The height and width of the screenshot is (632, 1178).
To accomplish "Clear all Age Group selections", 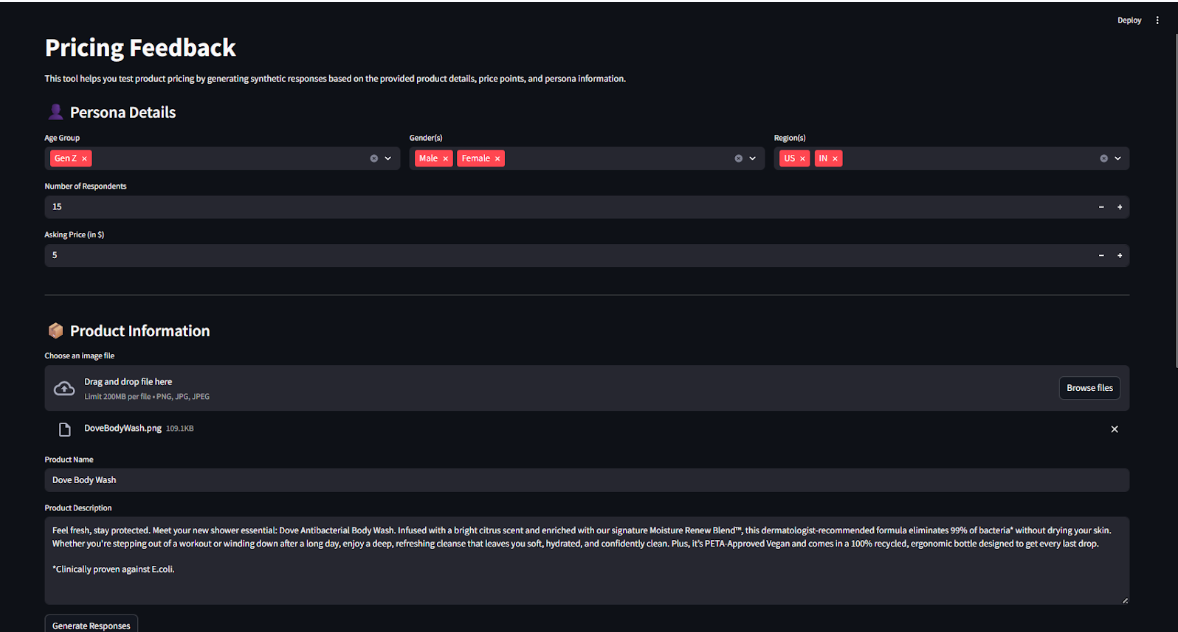I will pyautogui.click(x=373, y=159).
